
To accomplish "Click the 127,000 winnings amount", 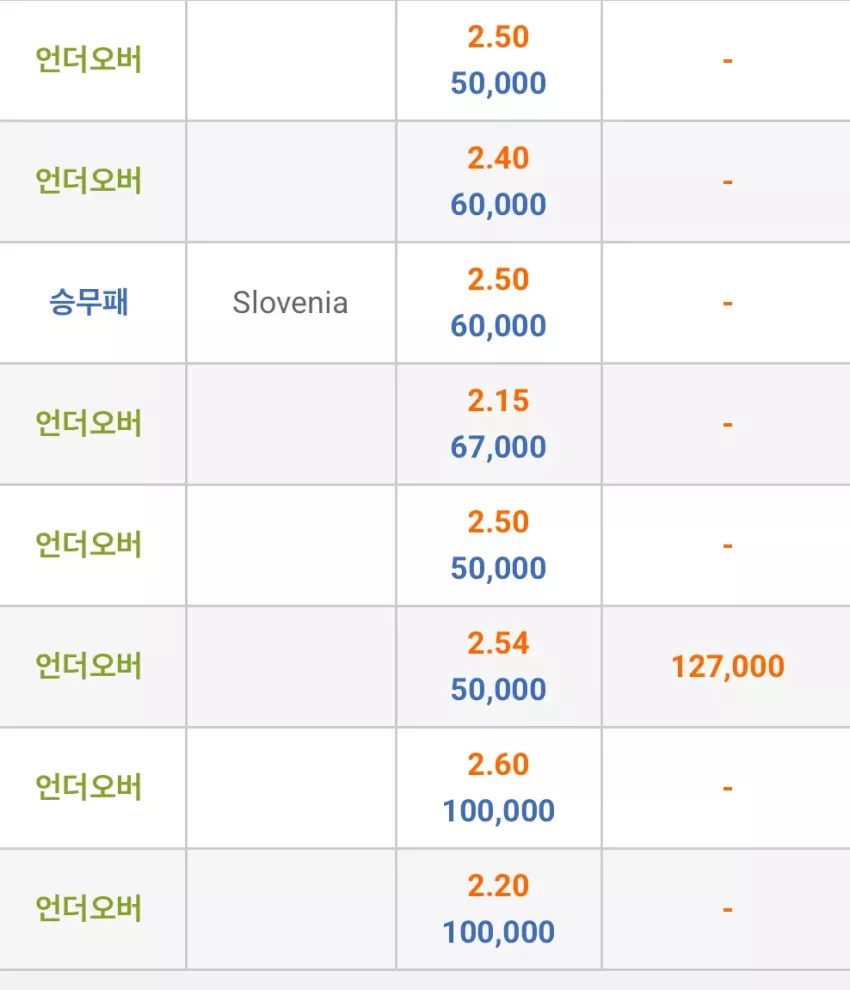I will [x=727, y=667].
